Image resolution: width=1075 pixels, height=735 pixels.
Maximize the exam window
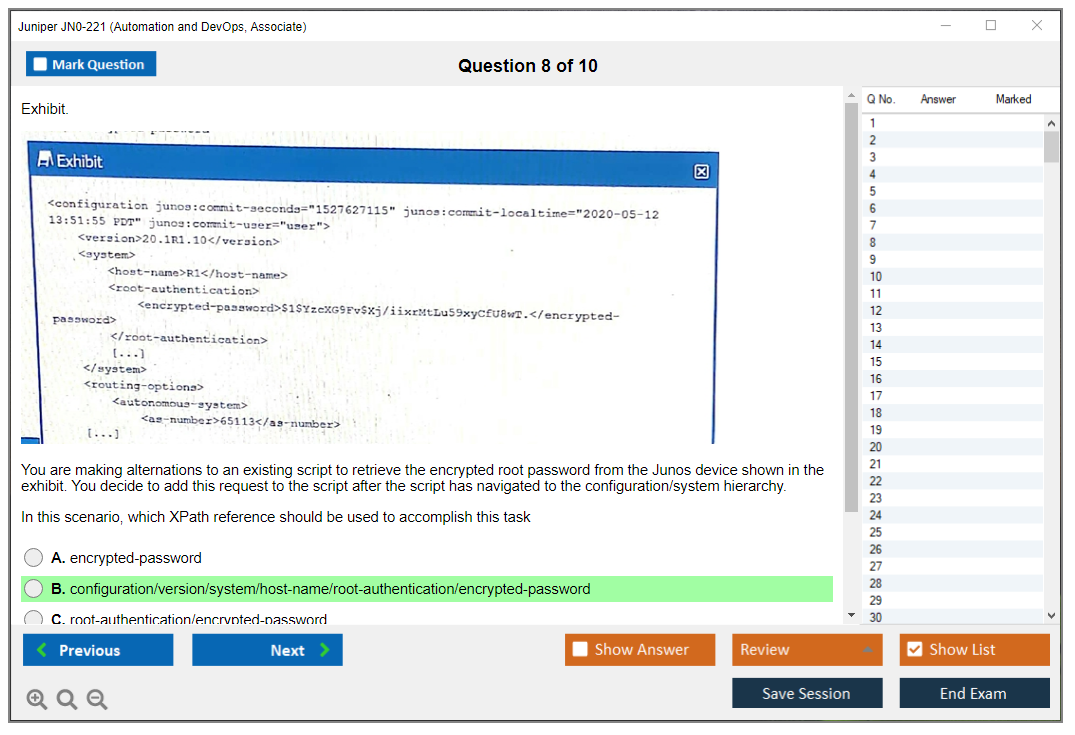point(991,26)
